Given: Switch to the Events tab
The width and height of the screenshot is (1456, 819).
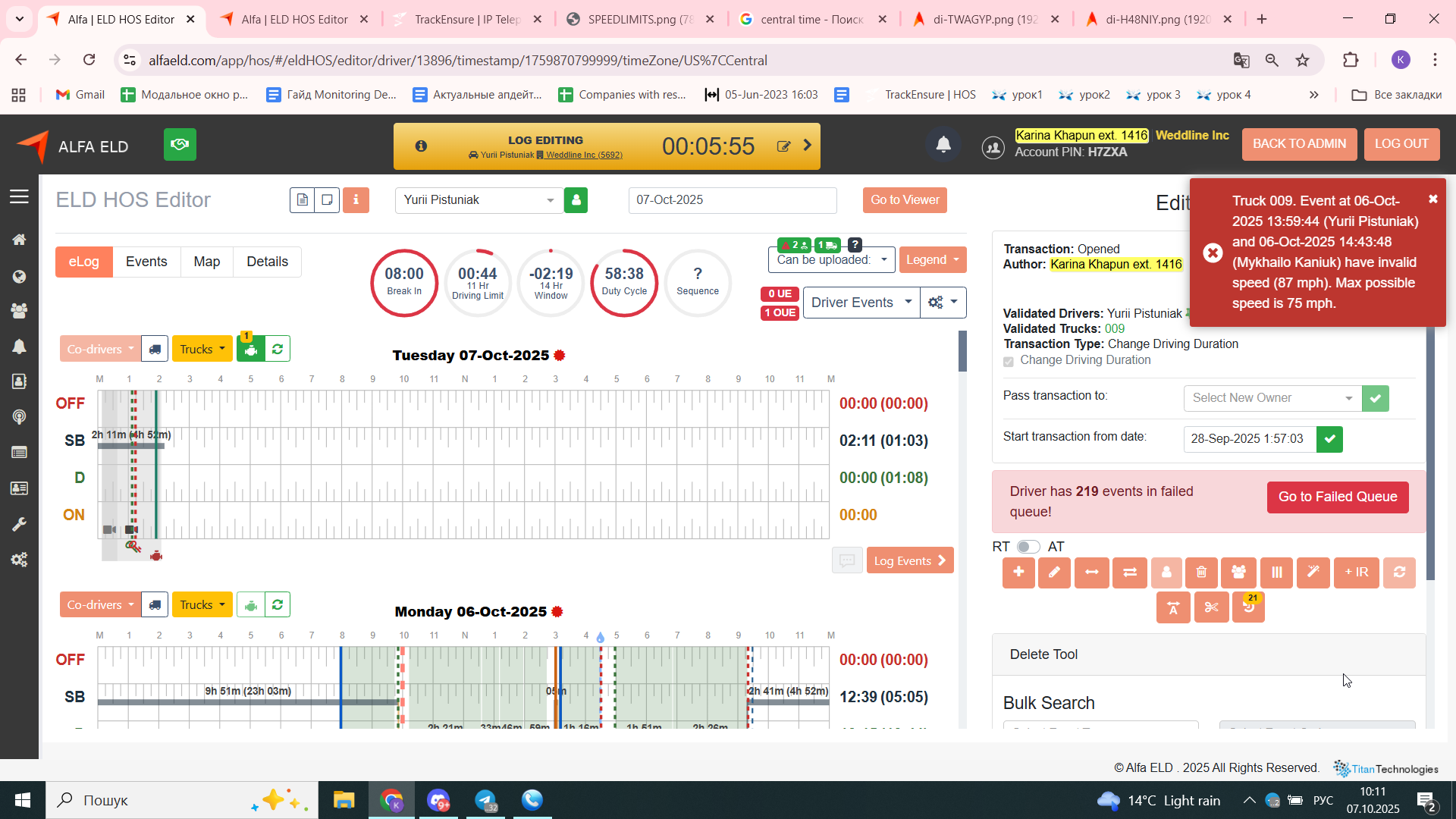Looking at the screenshot, I should (x=146, y=262).
